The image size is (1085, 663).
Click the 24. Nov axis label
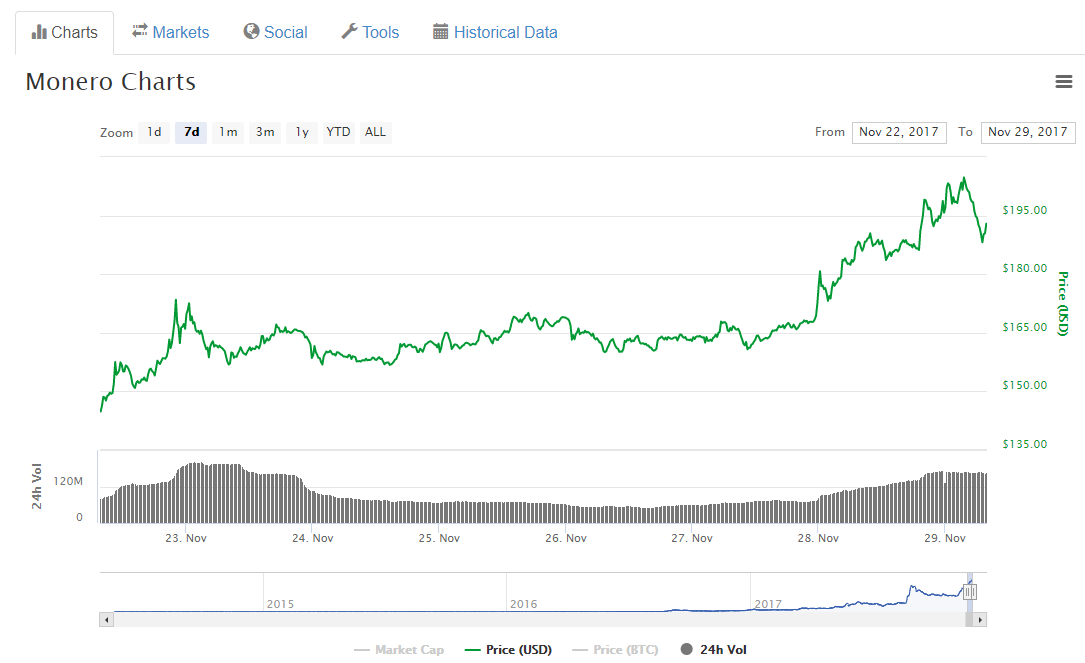(312, 538)
